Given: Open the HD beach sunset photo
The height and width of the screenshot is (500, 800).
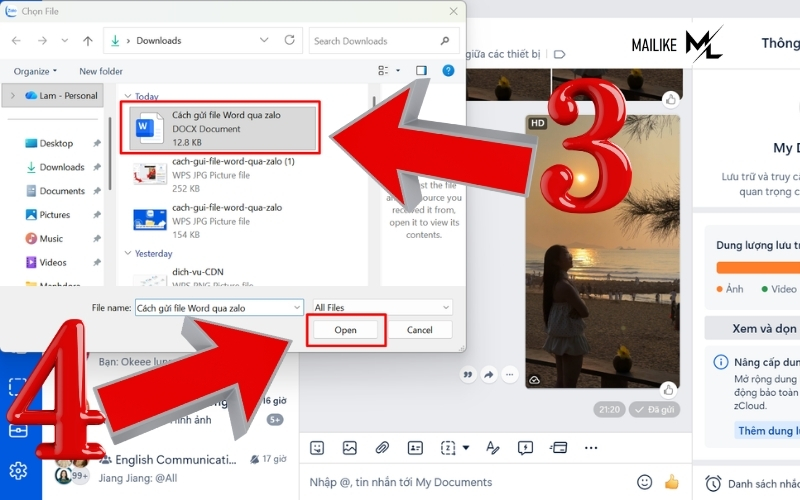Looking at the screenshot, I should click(x=603, y=251).
